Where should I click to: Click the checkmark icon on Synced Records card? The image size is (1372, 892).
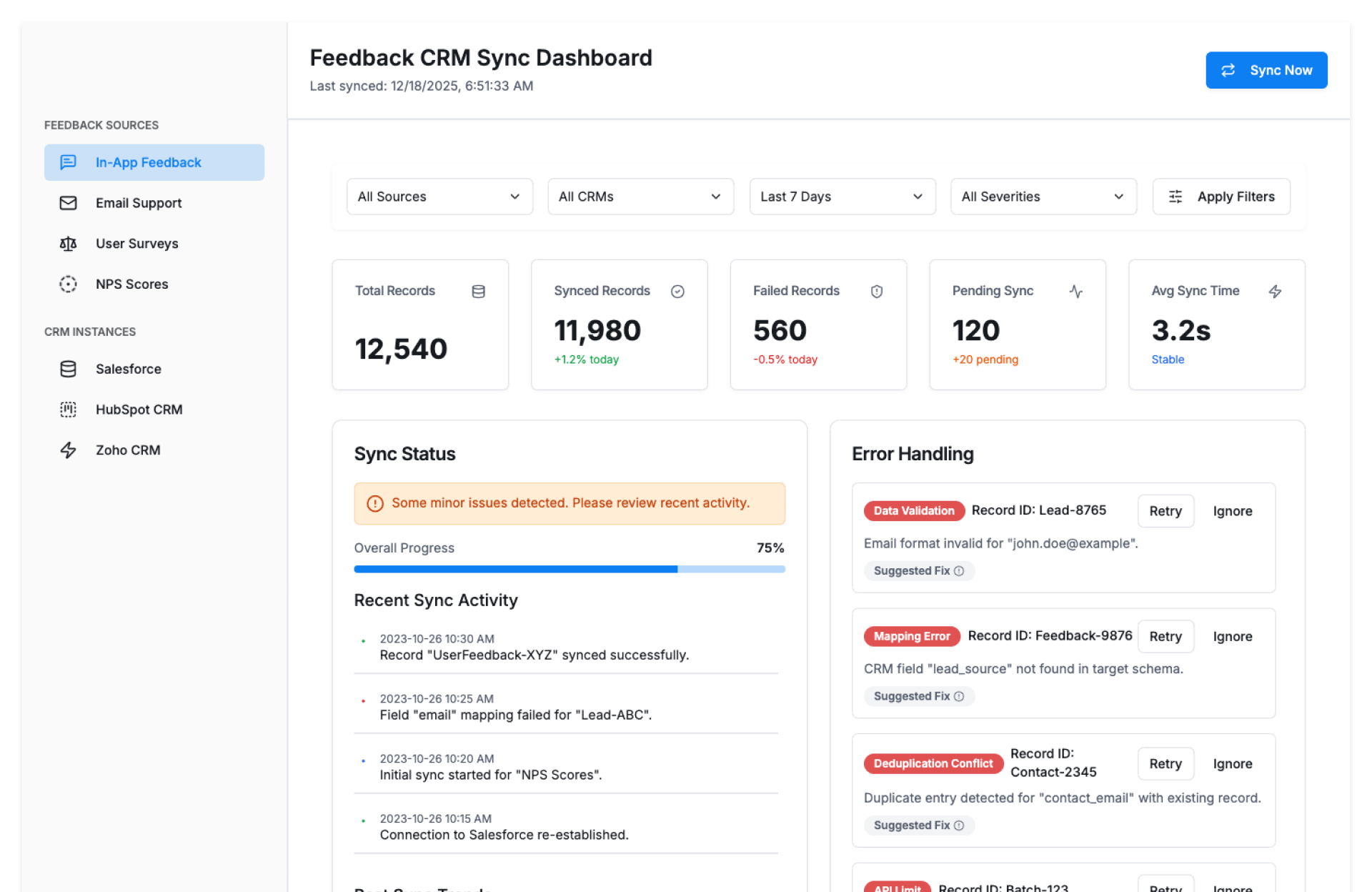coord(677,292)
